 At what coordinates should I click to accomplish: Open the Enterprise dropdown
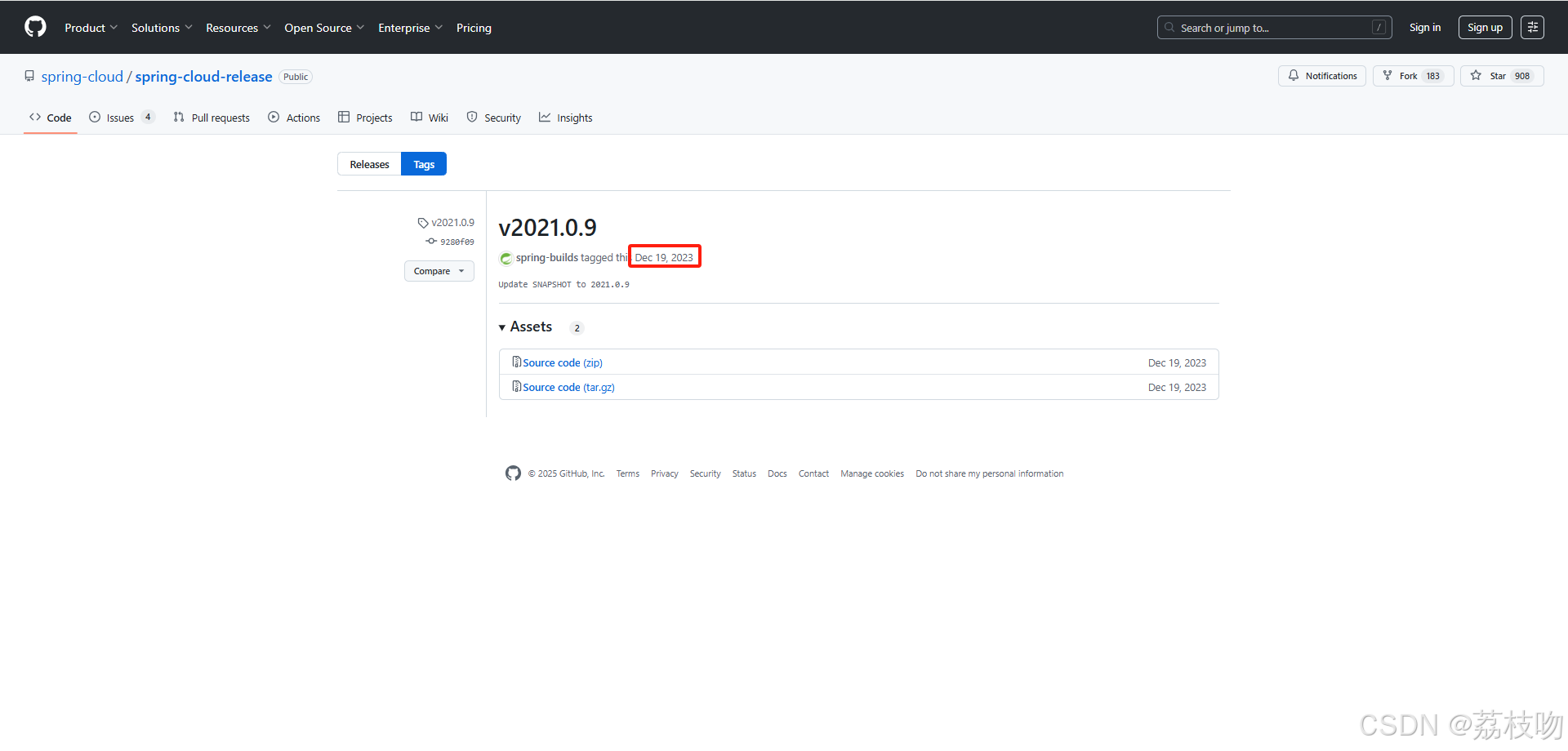pyautogui.click(x=410, y=28)
